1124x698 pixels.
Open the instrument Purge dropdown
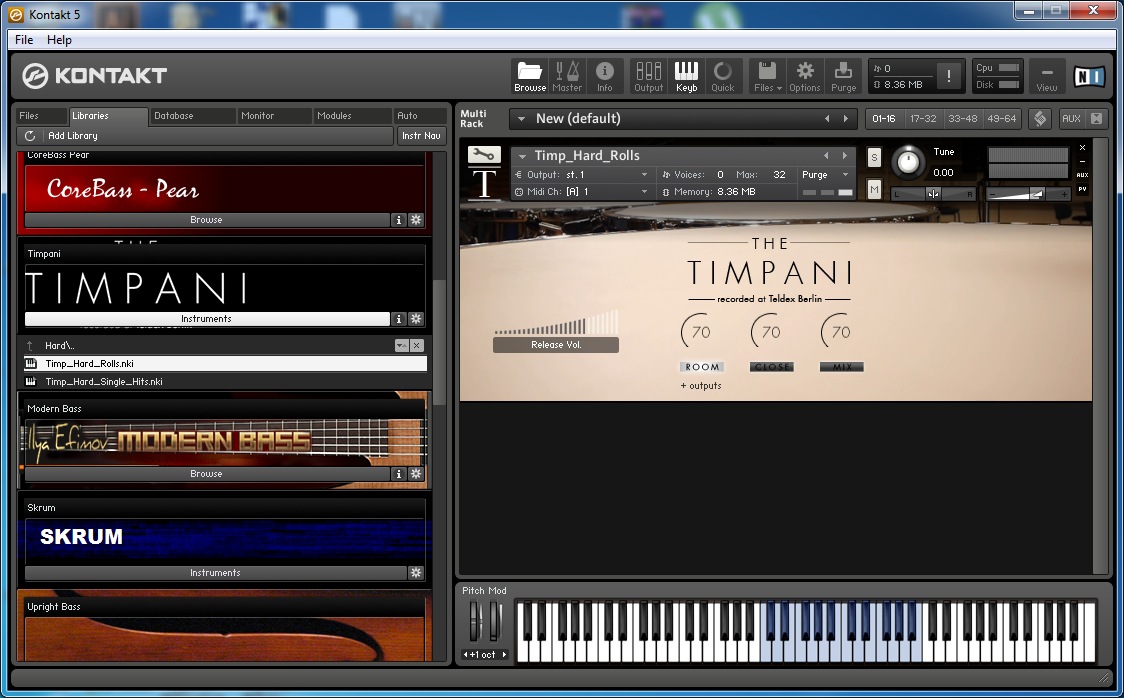(825, 175)
